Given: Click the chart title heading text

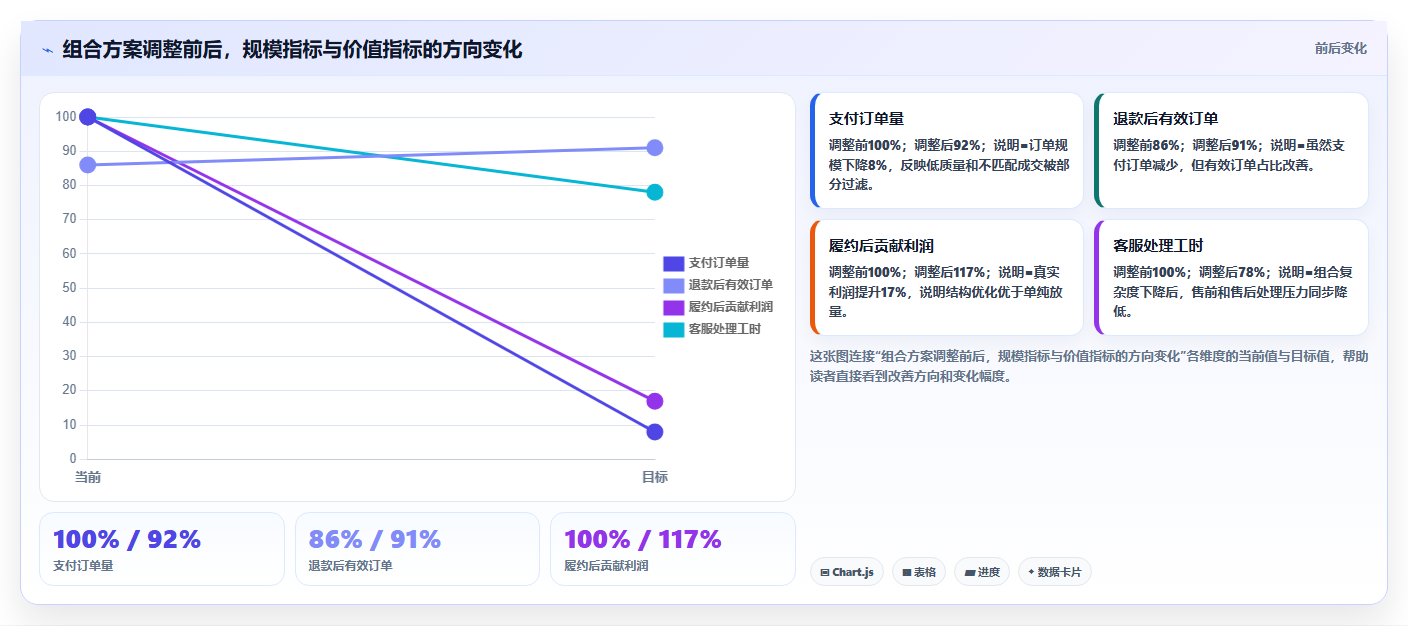Looking at the screenshot, I should (292, 50).
